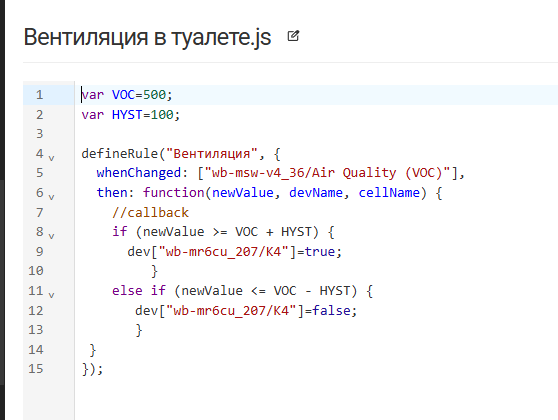Image resolution: width=558 pixels, height=420 pixels.
Task: Fold the if newValue >= block arrow
Action: [x=51, y=236]
